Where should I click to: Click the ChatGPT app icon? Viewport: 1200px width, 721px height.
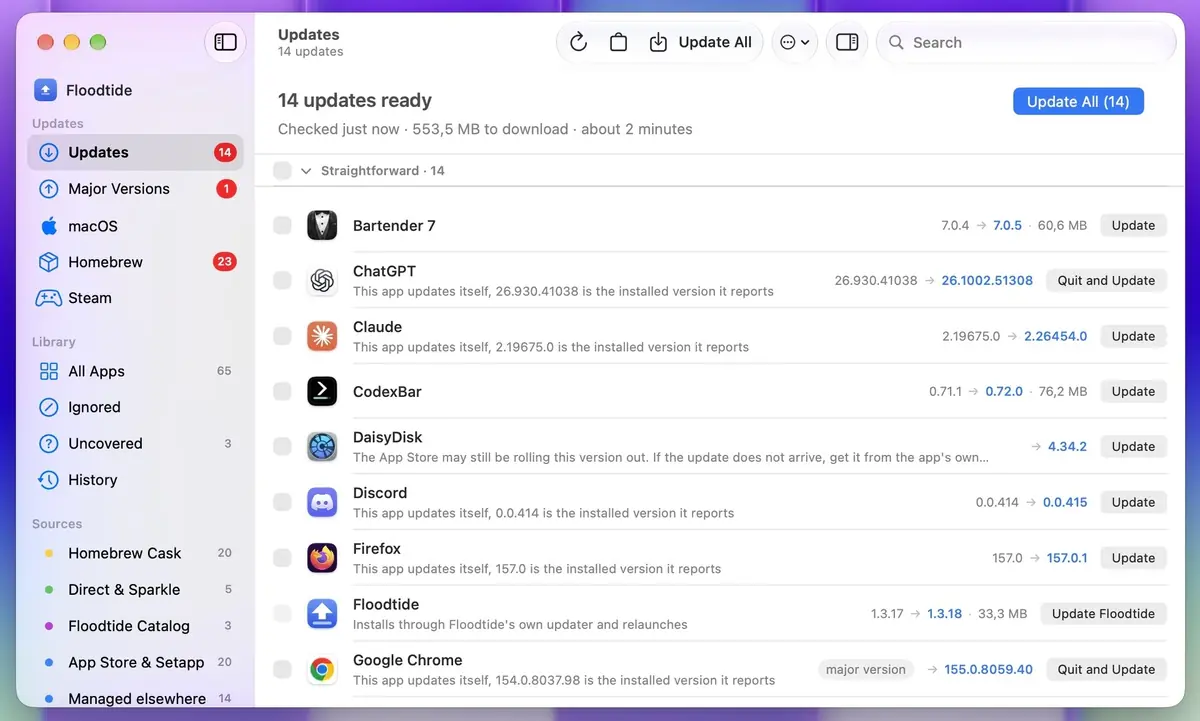[x=322, y=281]
